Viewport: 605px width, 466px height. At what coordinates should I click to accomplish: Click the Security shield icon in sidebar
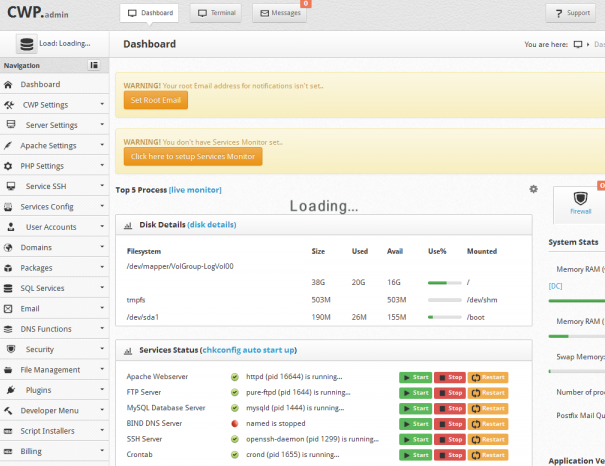click(11, 349)
